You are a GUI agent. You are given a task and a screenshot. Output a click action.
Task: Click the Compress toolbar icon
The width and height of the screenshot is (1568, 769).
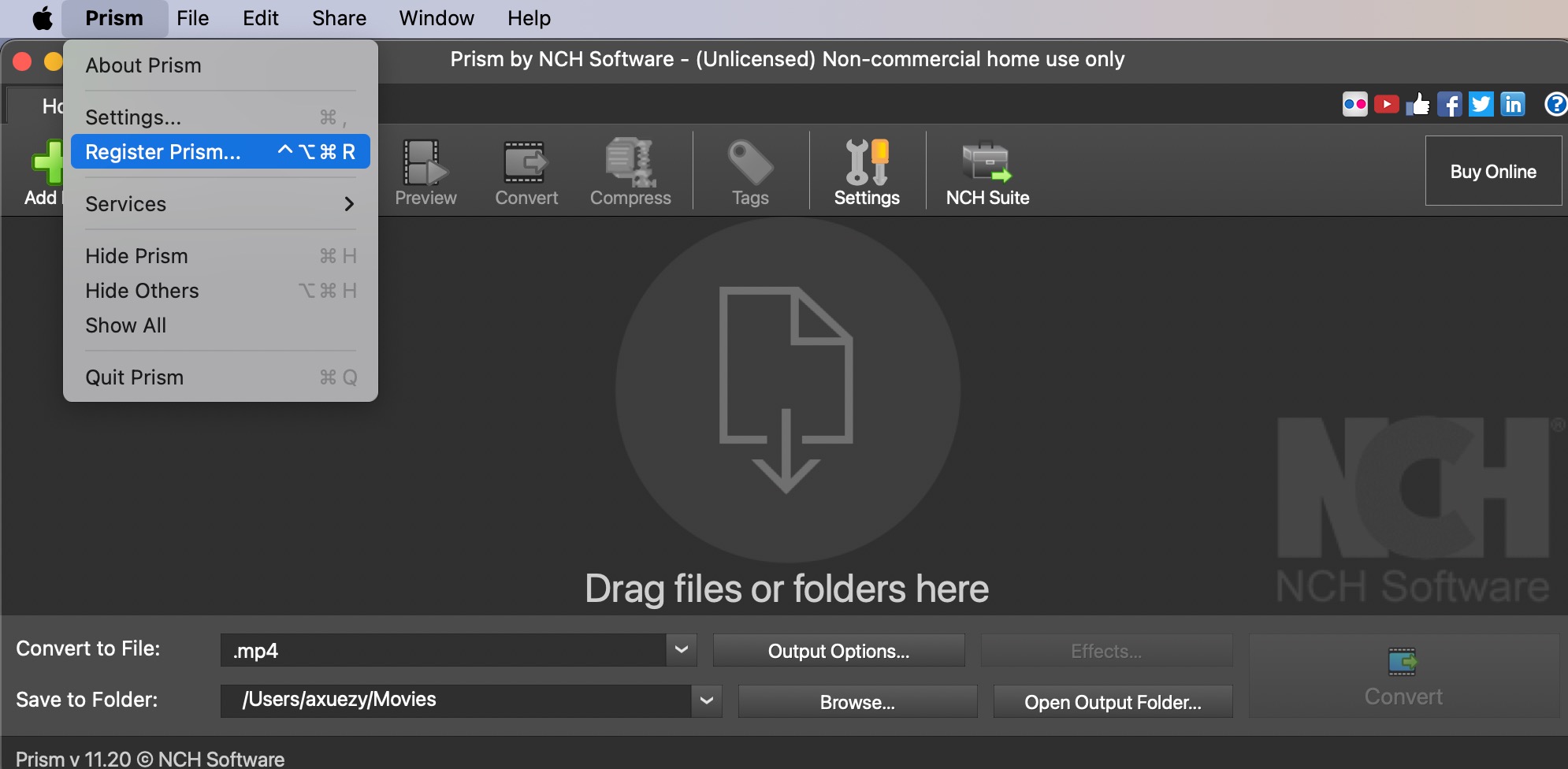[x=630, y=162]
